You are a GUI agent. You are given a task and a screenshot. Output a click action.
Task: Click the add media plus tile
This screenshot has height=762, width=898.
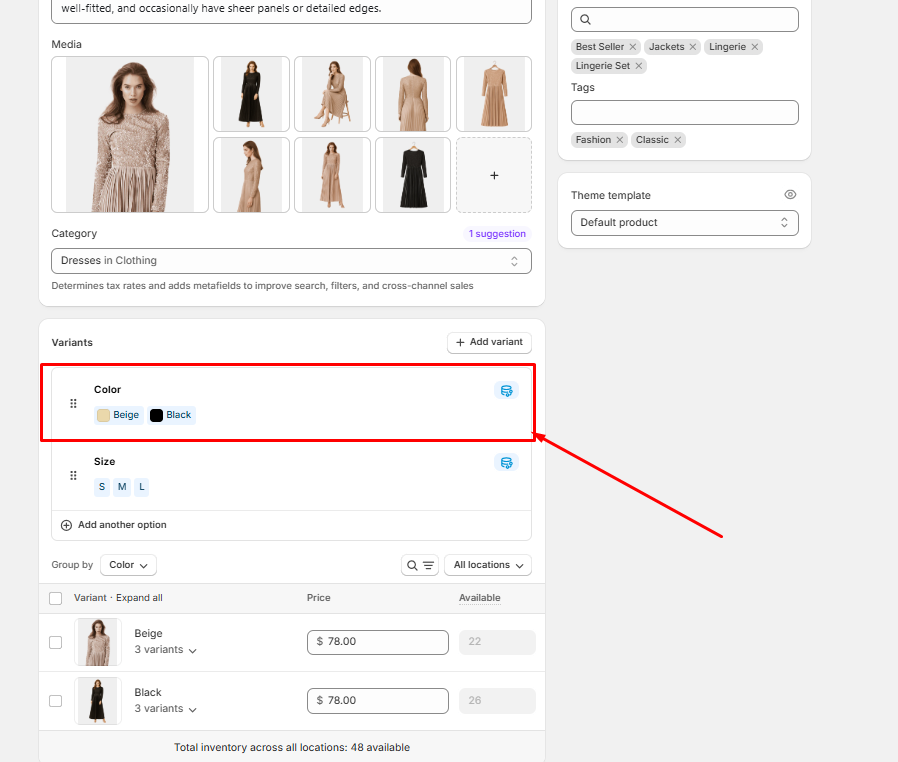494,175
